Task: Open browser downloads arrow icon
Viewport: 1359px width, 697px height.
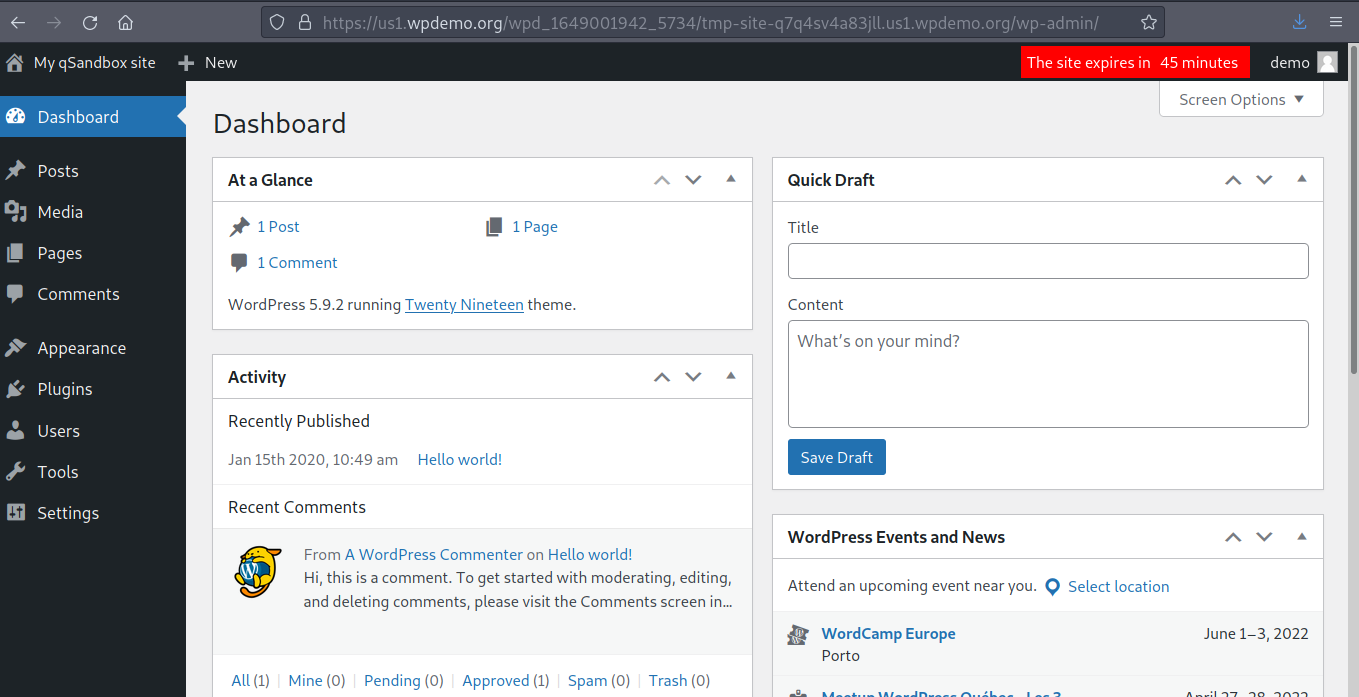Action: [1300, 22]
